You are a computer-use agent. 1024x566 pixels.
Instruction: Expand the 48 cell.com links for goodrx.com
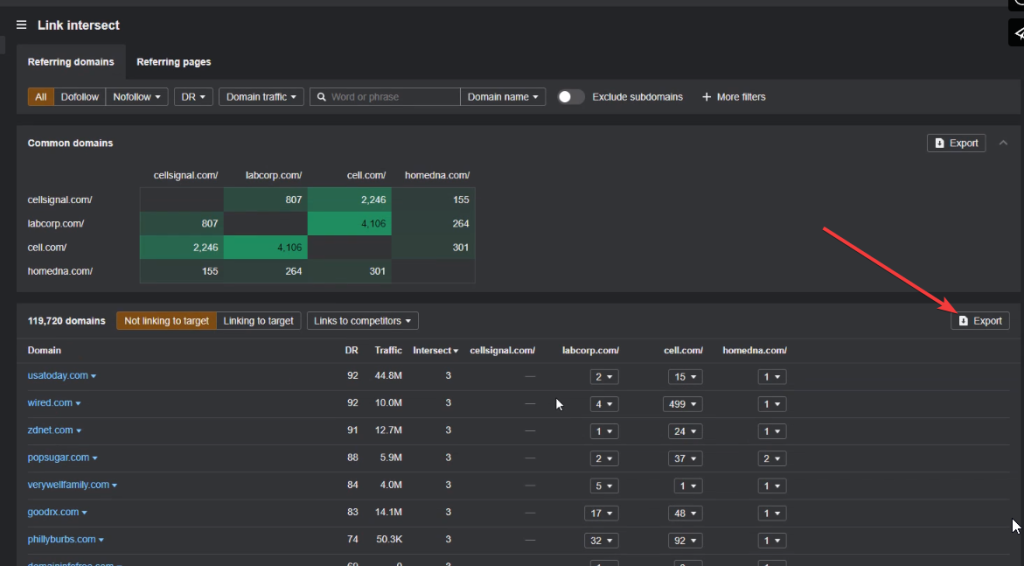point(685,513)
